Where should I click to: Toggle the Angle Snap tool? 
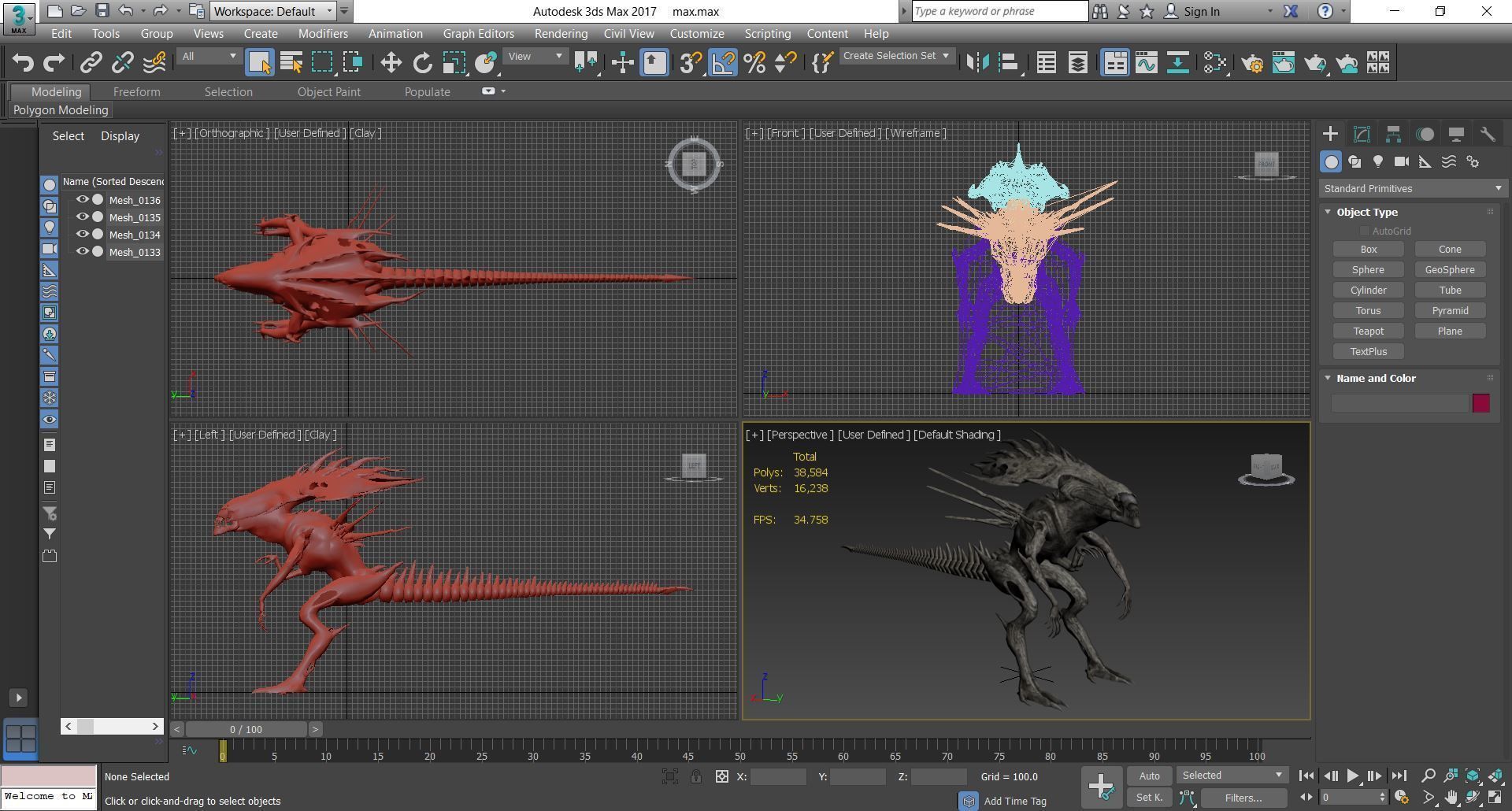(x=723, y=63)
